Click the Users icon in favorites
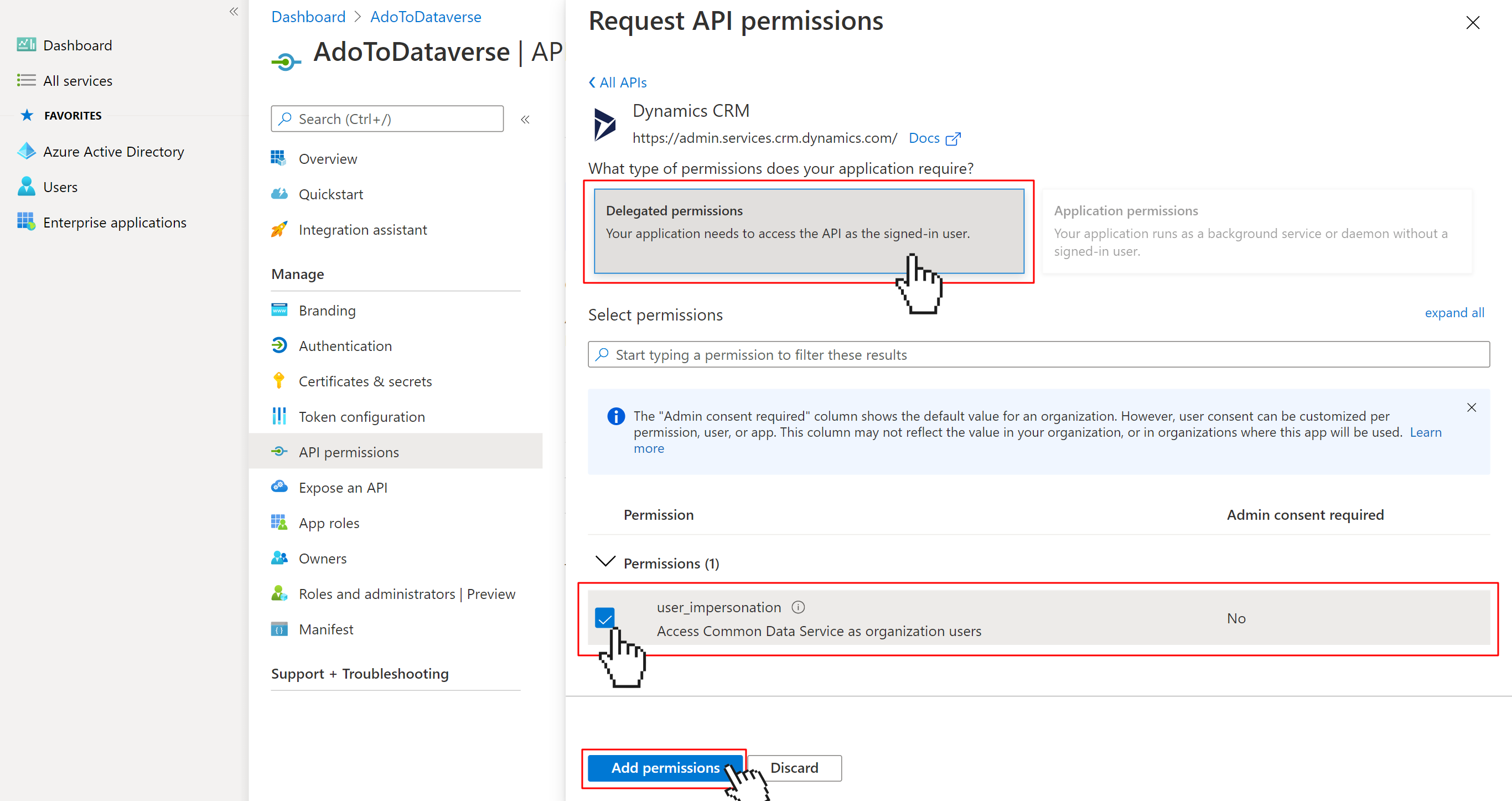Image resolution: width=1512 pixels, height=801 pixels. (26, 186)
